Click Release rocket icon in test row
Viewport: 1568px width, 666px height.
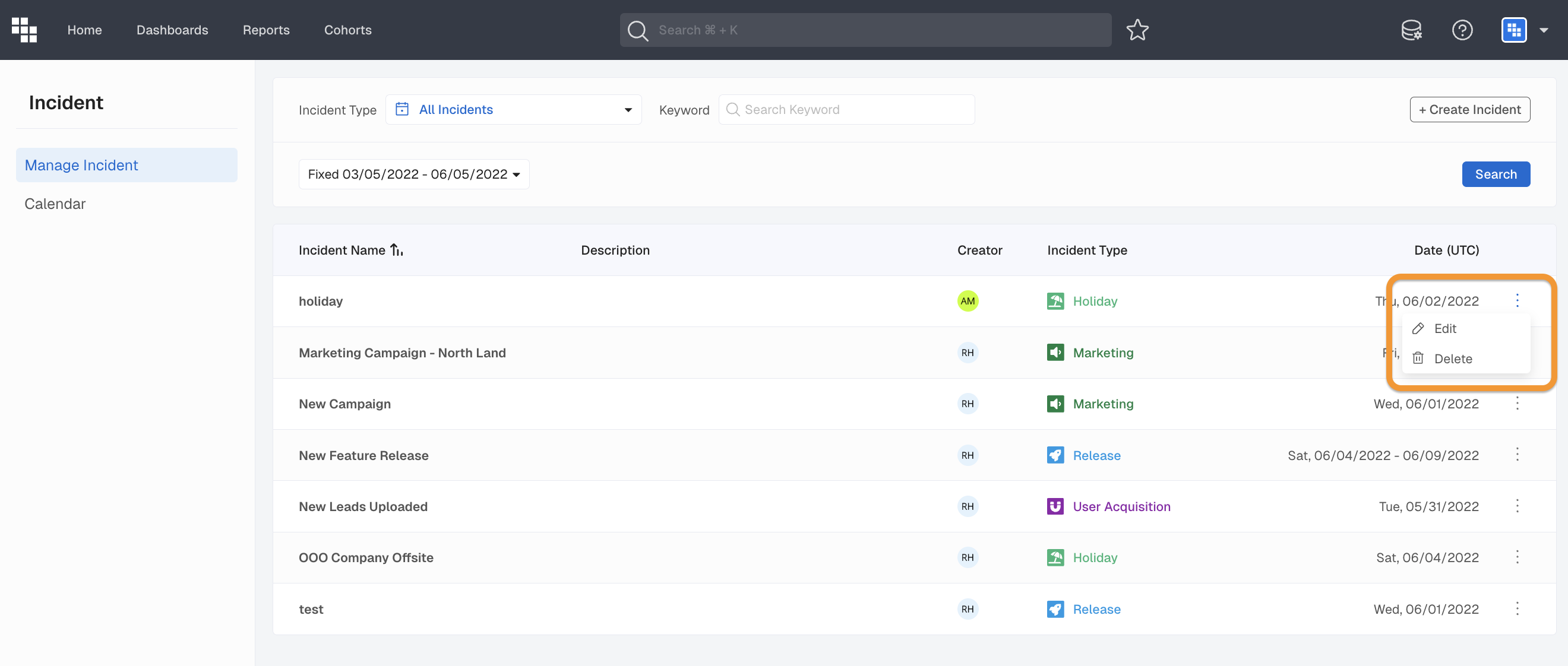pyautogui.click(x=1055, y=610)
